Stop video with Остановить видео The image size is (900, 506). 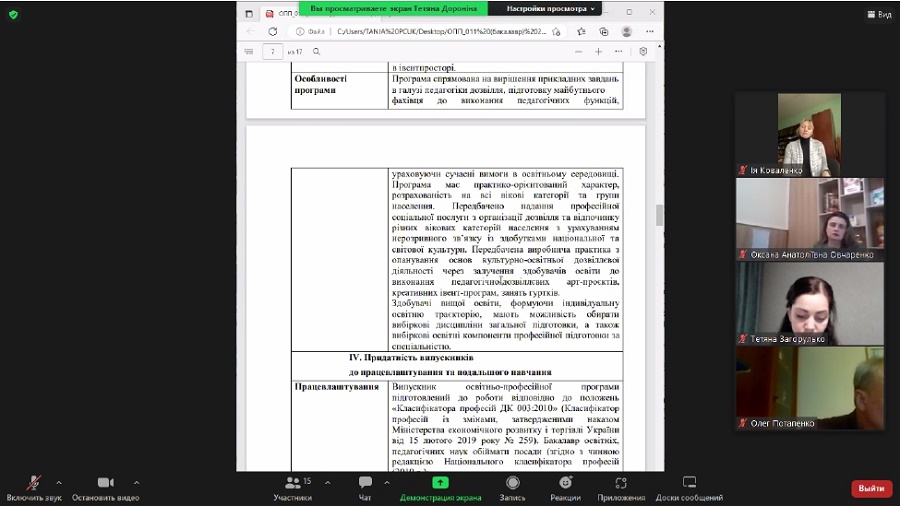tap(105, 487)
